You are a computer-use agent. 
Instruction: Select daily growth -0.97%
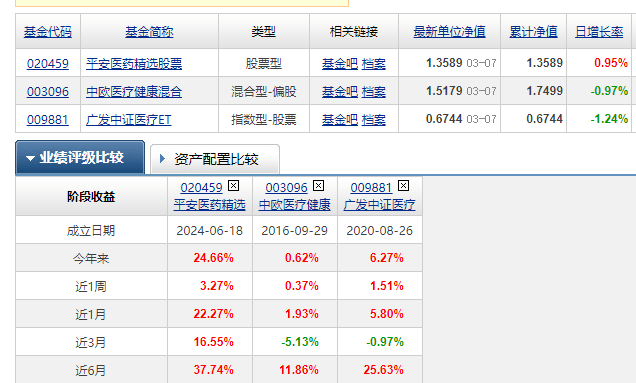click(609, 91)
